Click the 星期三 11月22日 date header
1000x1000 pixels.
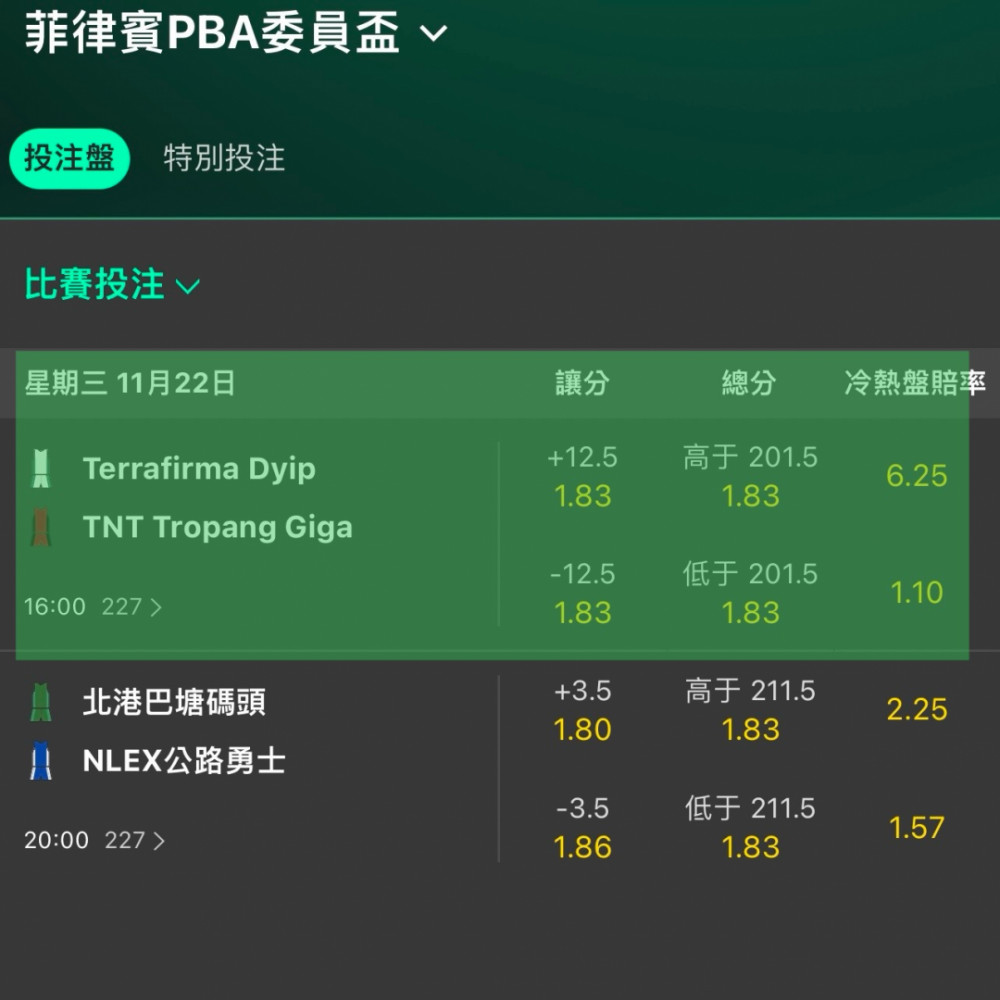click(x=130, y=383)
